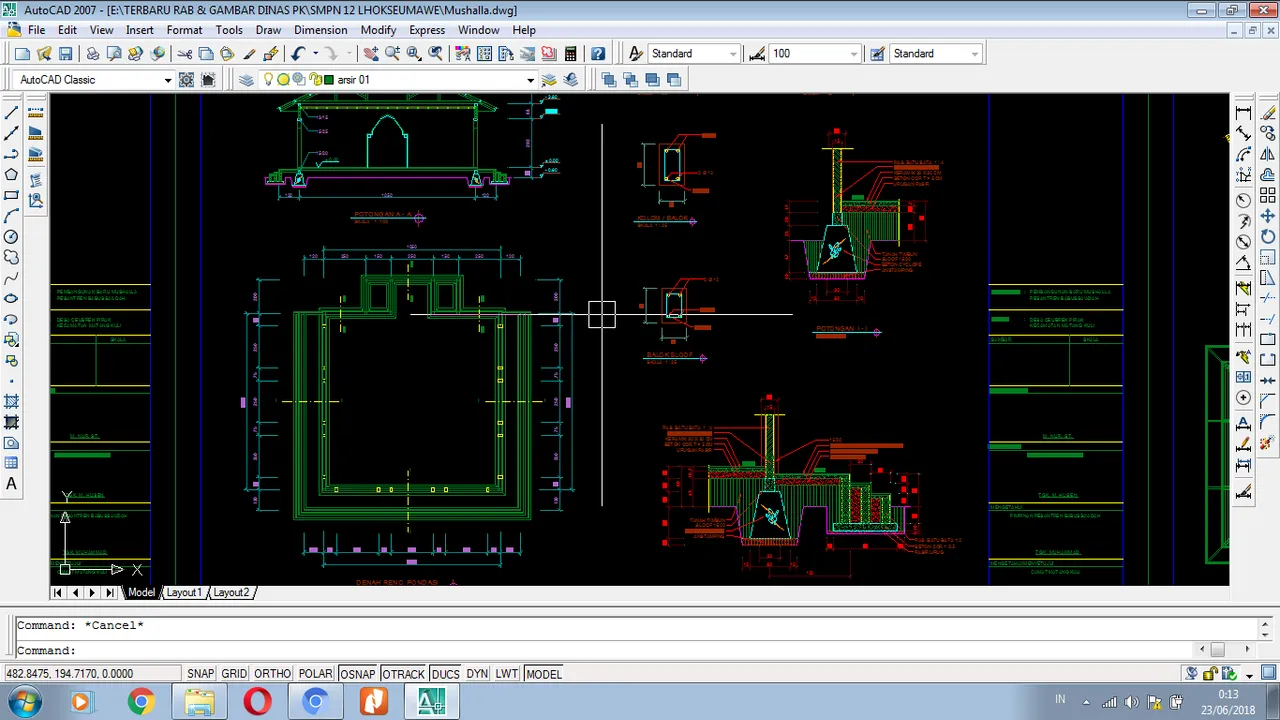This screenshot has height=720, width=1280.
Task: Open the AutoCAD Classic workspace dropdown
Action: click(x=168, y=80)
